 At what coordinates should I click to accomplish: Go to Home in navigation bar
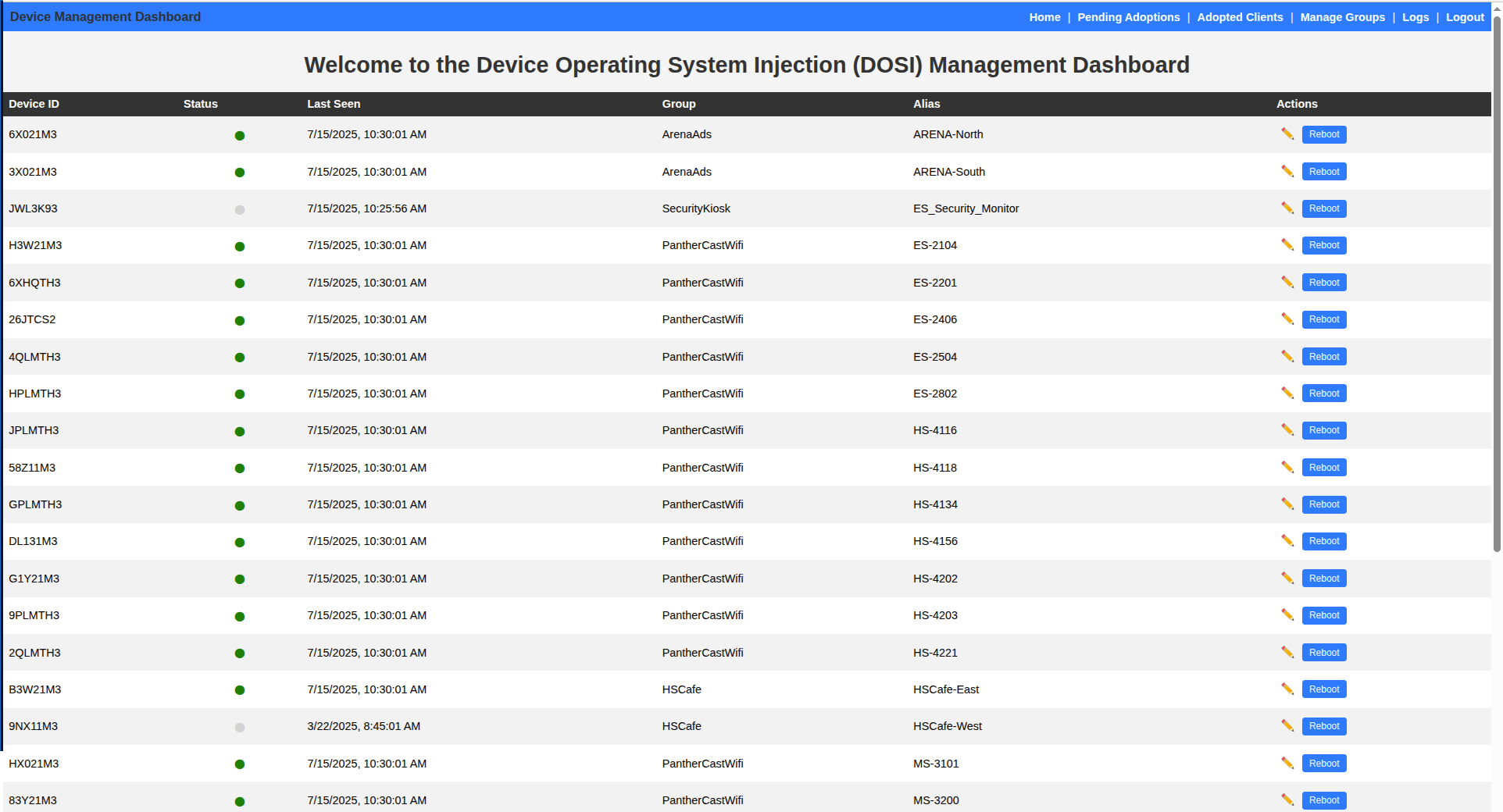click(x=1044, y=17)
